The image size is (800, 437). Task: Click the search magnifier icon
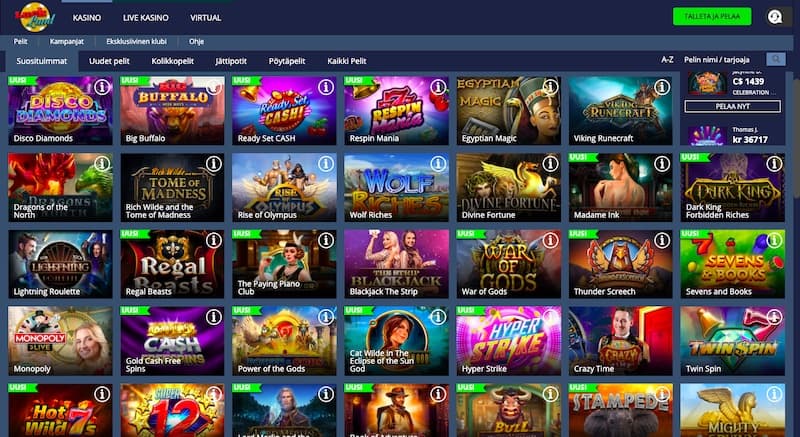776,60
